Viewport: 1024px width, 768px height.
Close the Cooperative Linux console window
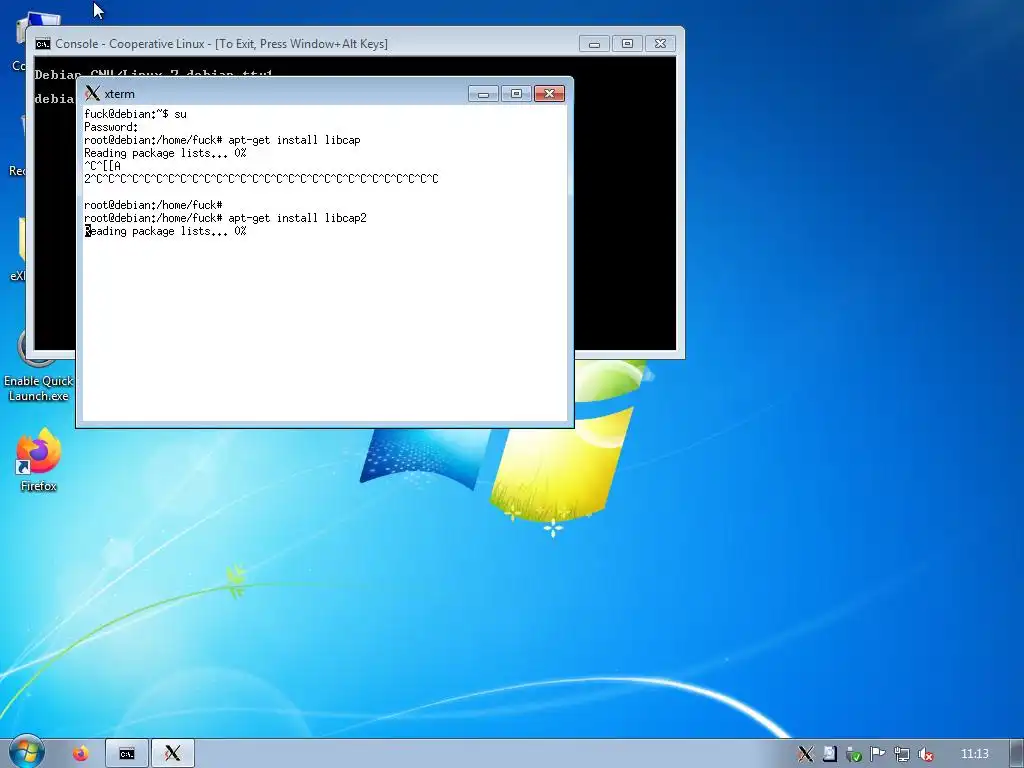tap(660, 44)
